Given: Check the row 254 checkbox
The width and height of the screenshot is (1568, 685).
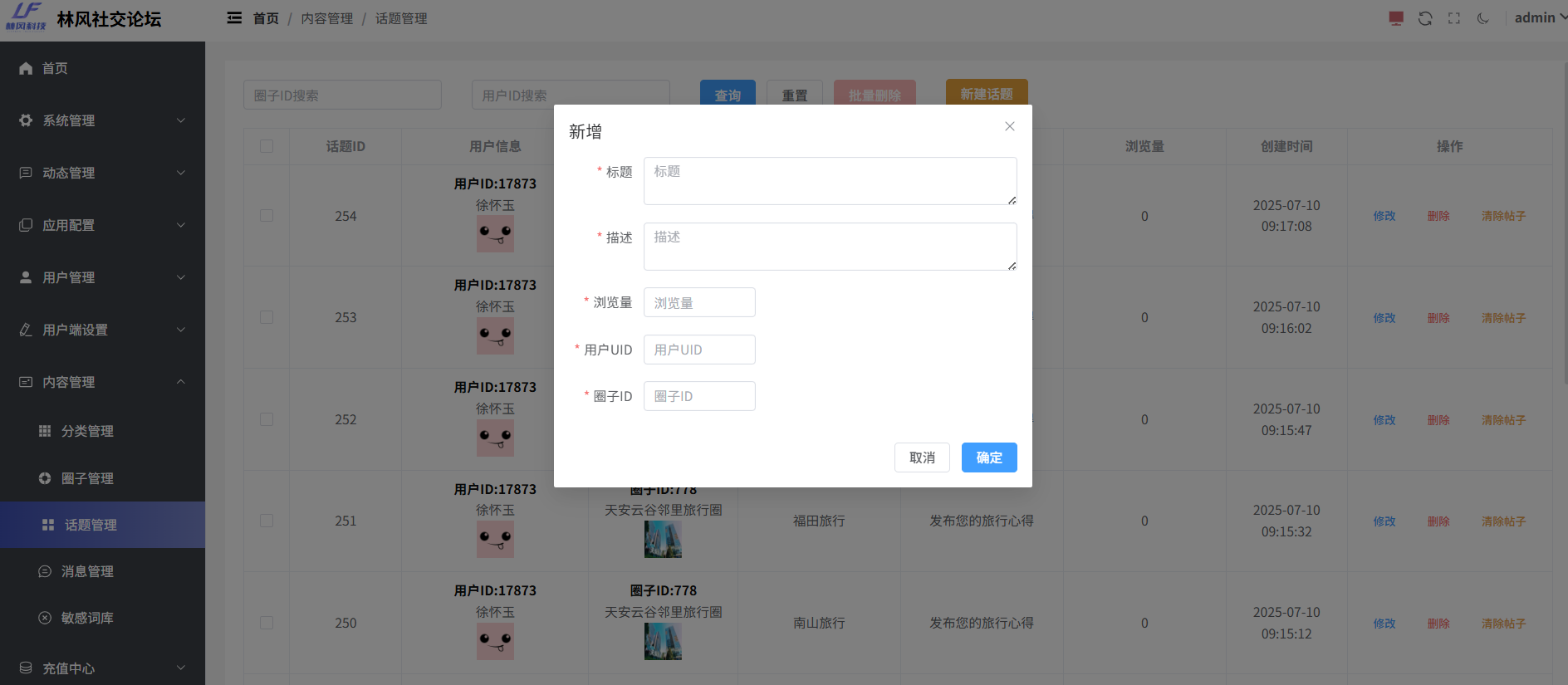Looking at the screenshot, I should (267, 216).
